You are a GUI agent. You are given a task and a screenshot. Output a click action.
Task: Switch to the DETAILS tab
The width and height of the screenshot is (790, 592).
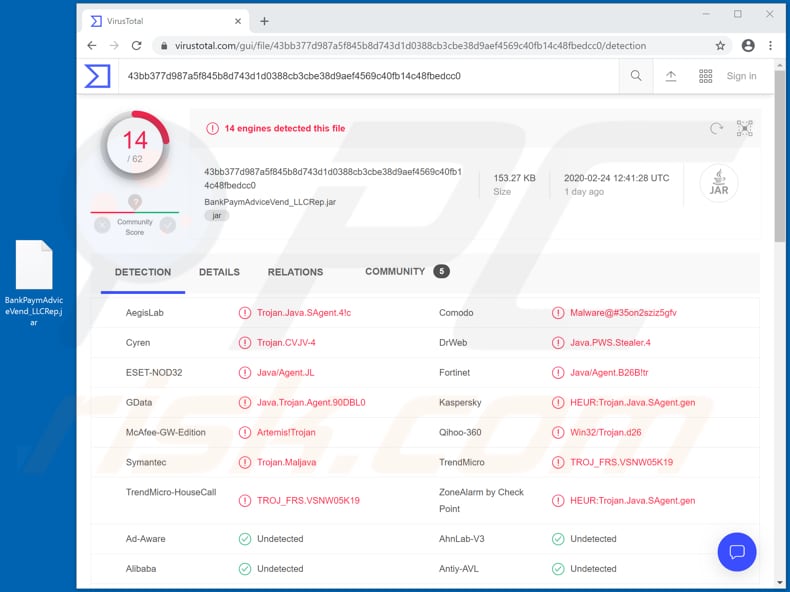point(219,272)
